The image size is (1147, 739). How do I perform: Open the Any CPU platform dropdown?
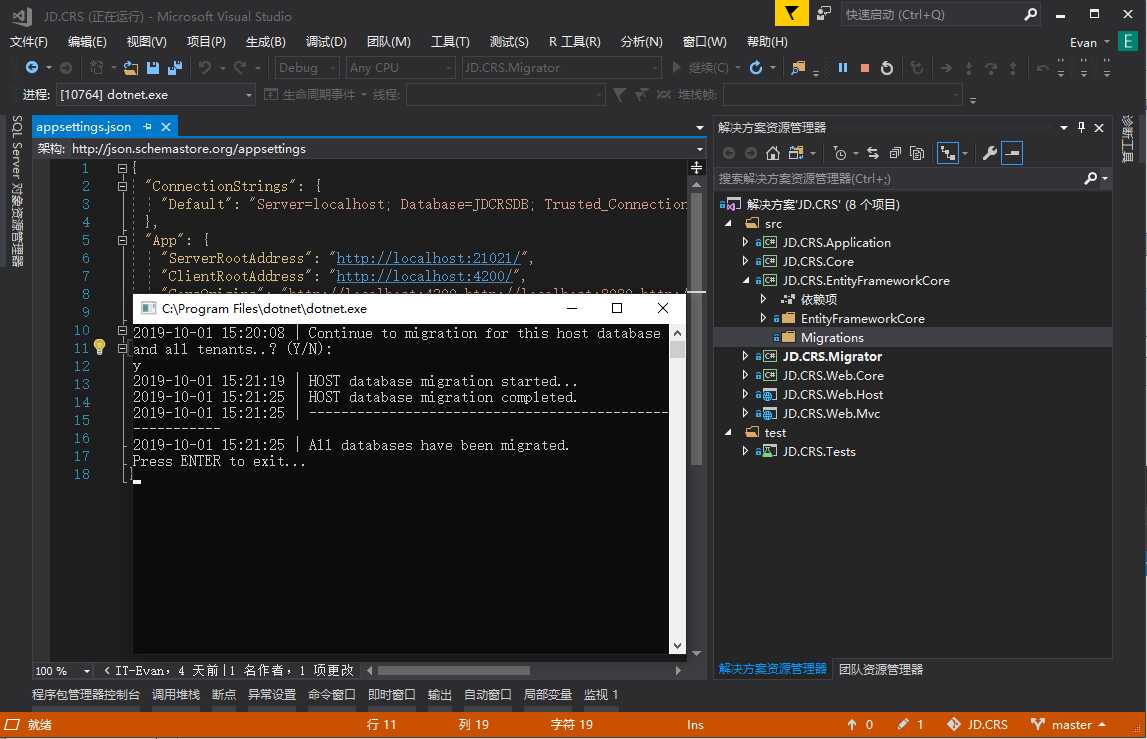pyautogui.click(x=401, y=67)
